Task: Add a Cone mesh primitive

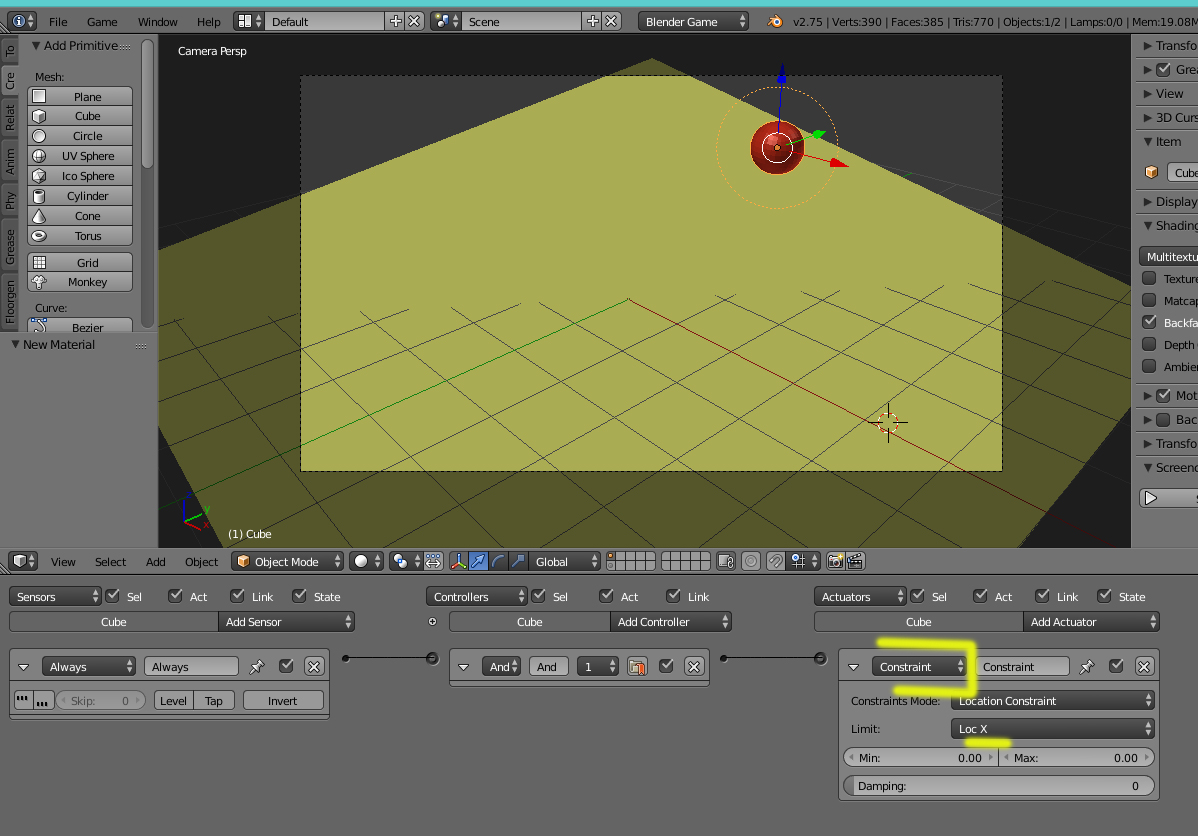Action: tap(80, 216)
